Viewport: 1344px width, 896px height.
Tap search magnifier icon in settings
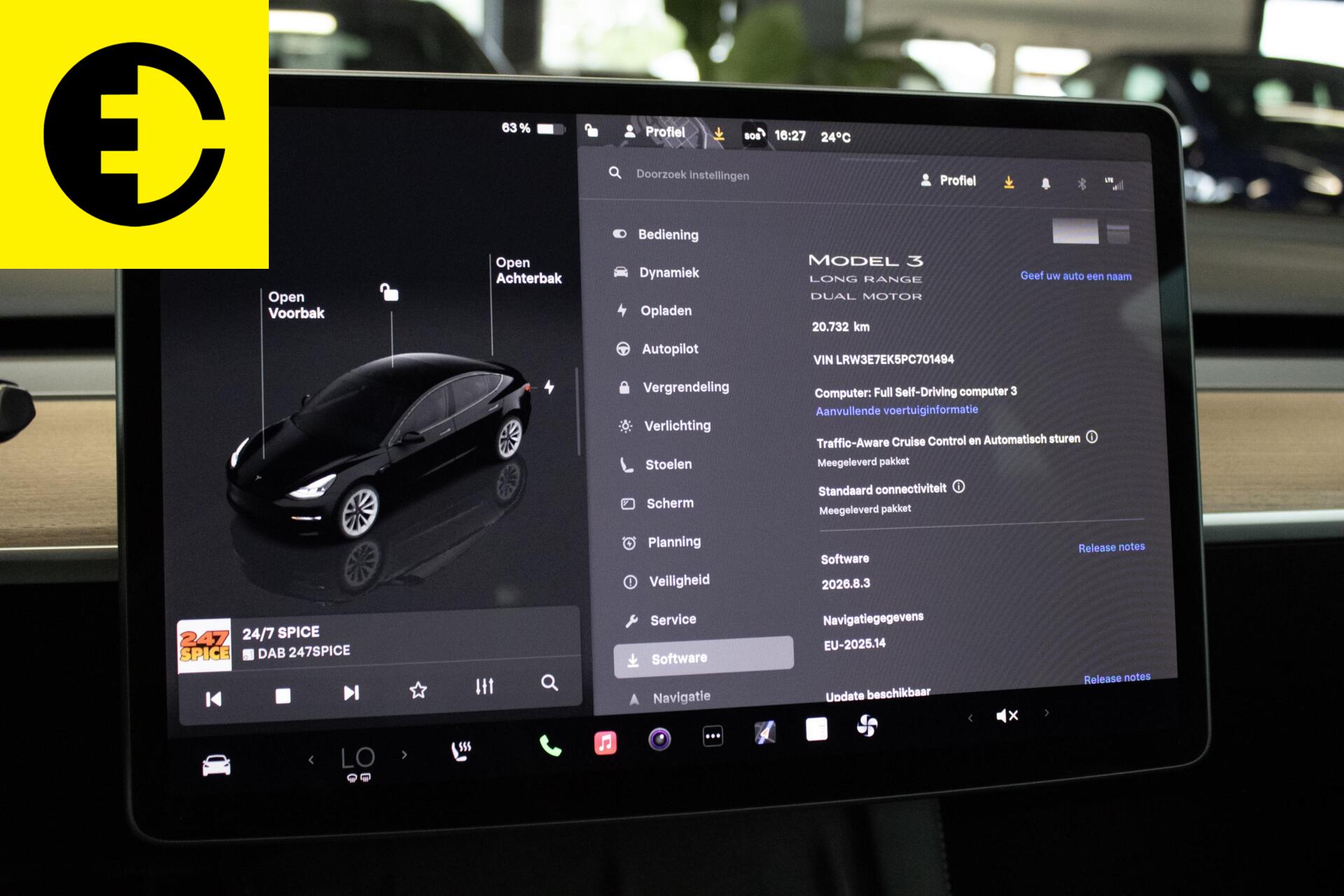click(615, 172)
